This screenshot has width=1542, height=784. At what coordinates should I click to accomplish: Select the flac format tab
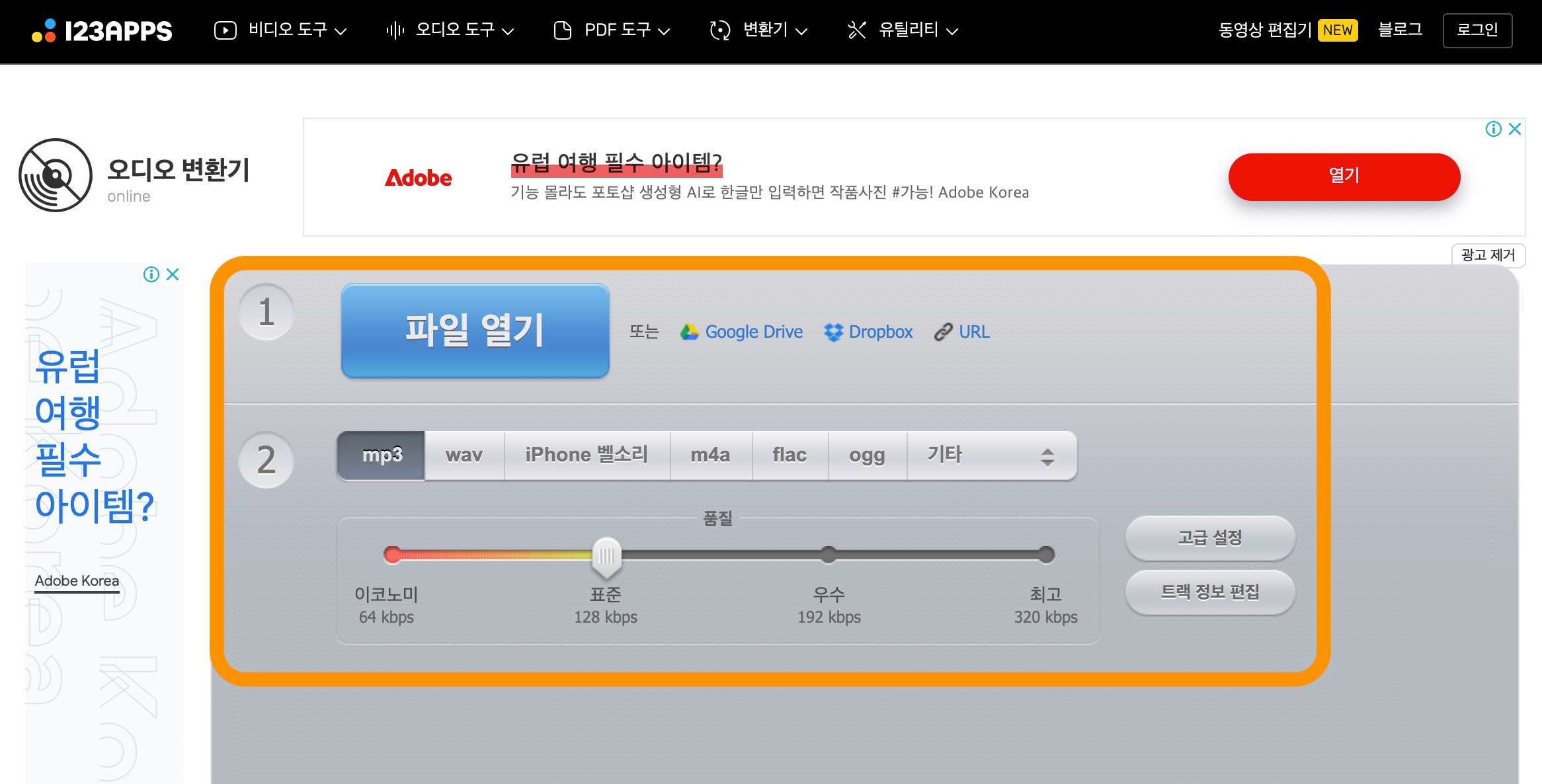pos(790,455)
